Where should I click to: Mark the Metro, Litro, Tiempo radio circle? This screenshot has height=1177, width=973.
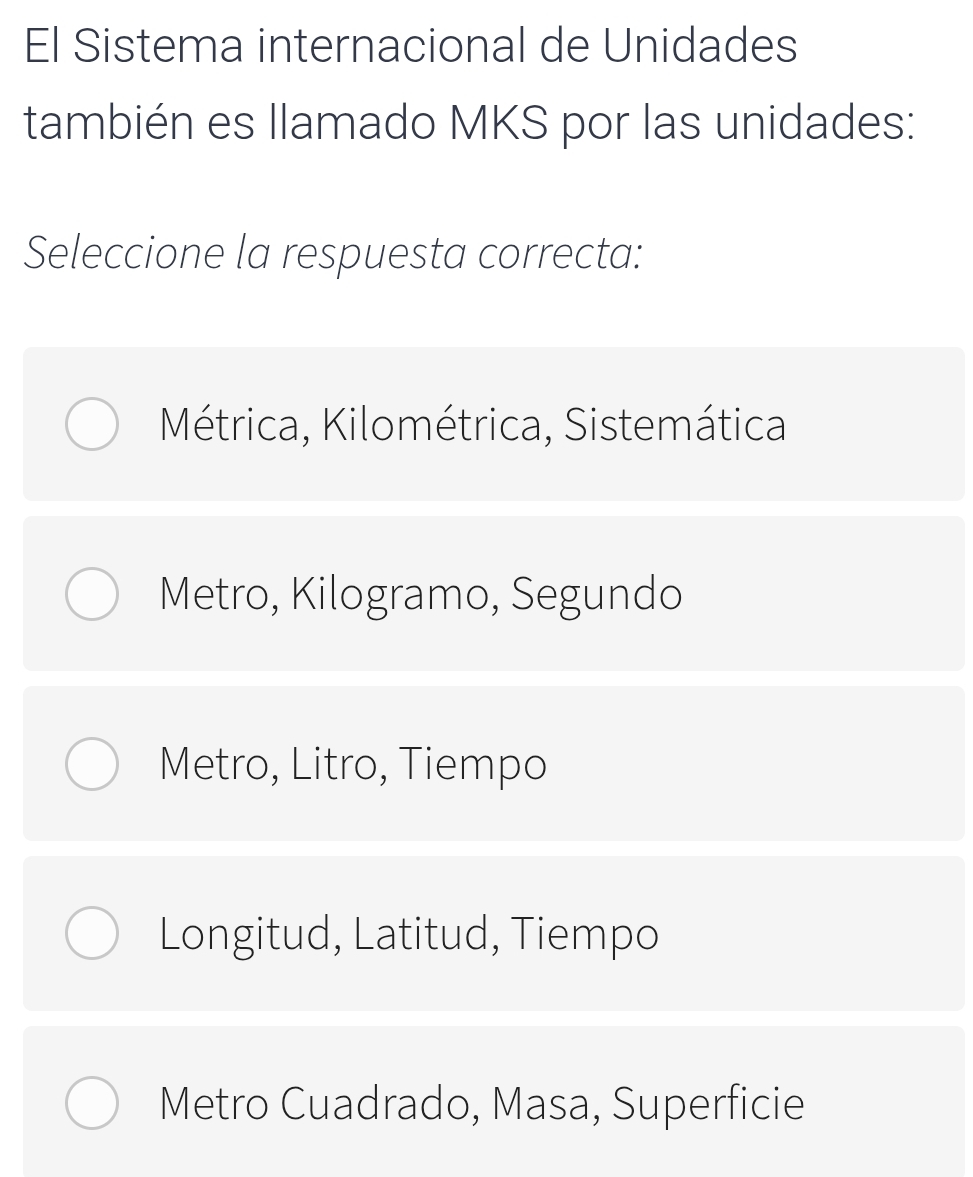[x=92, y=765]
